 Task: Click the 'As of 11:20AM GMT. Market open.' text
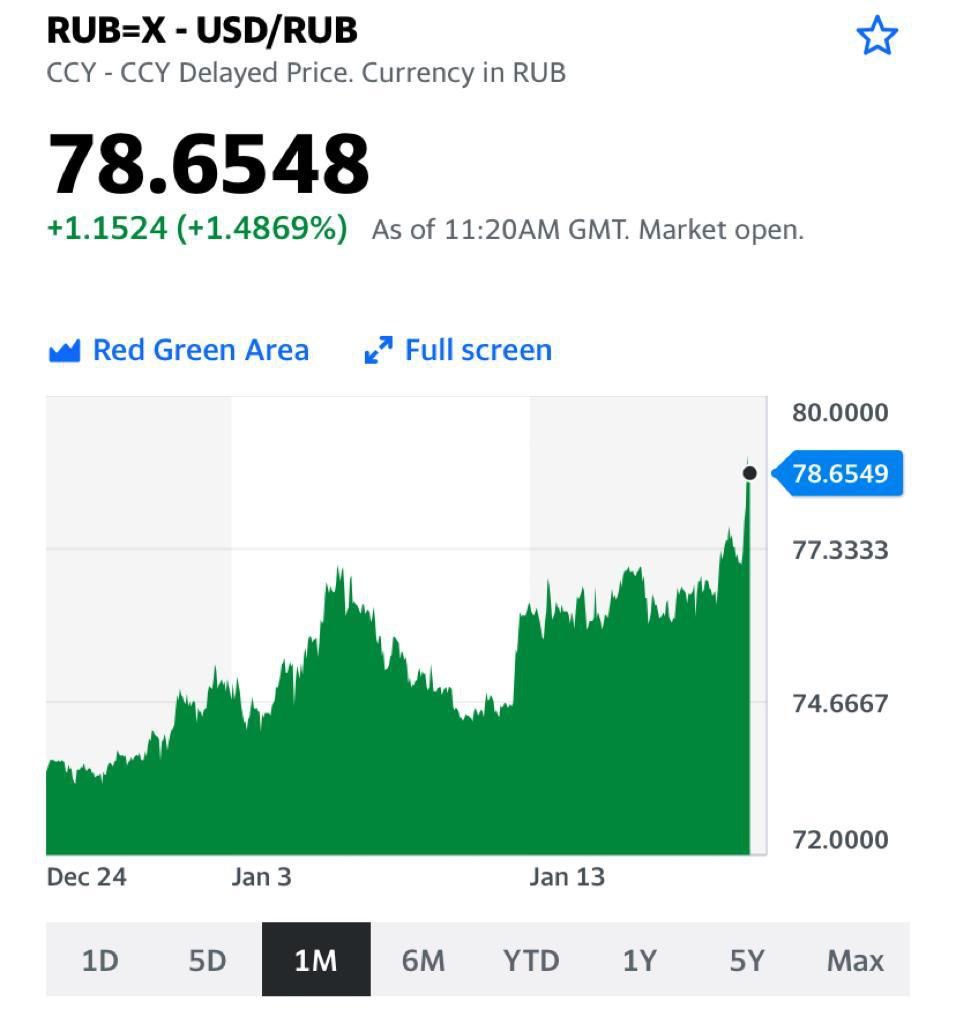click(x=588, y=230)
